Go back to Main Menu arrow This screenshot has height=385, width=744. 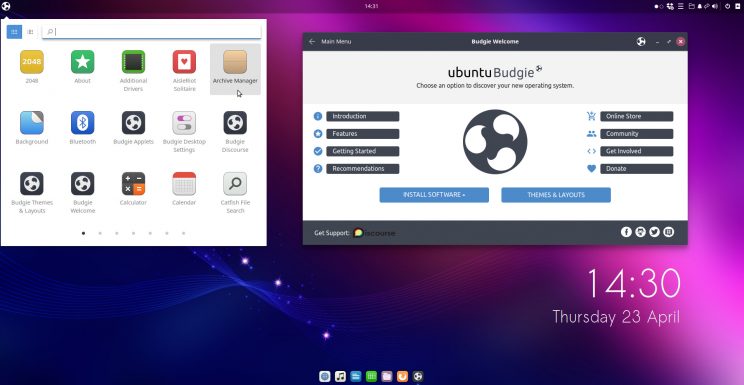312,42
